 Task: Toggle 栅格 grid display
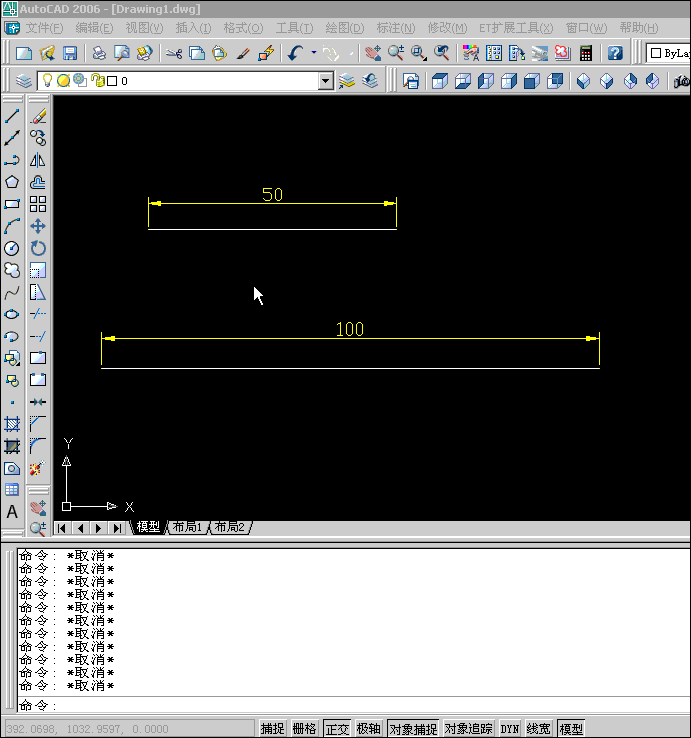click(x=304, y=729)
